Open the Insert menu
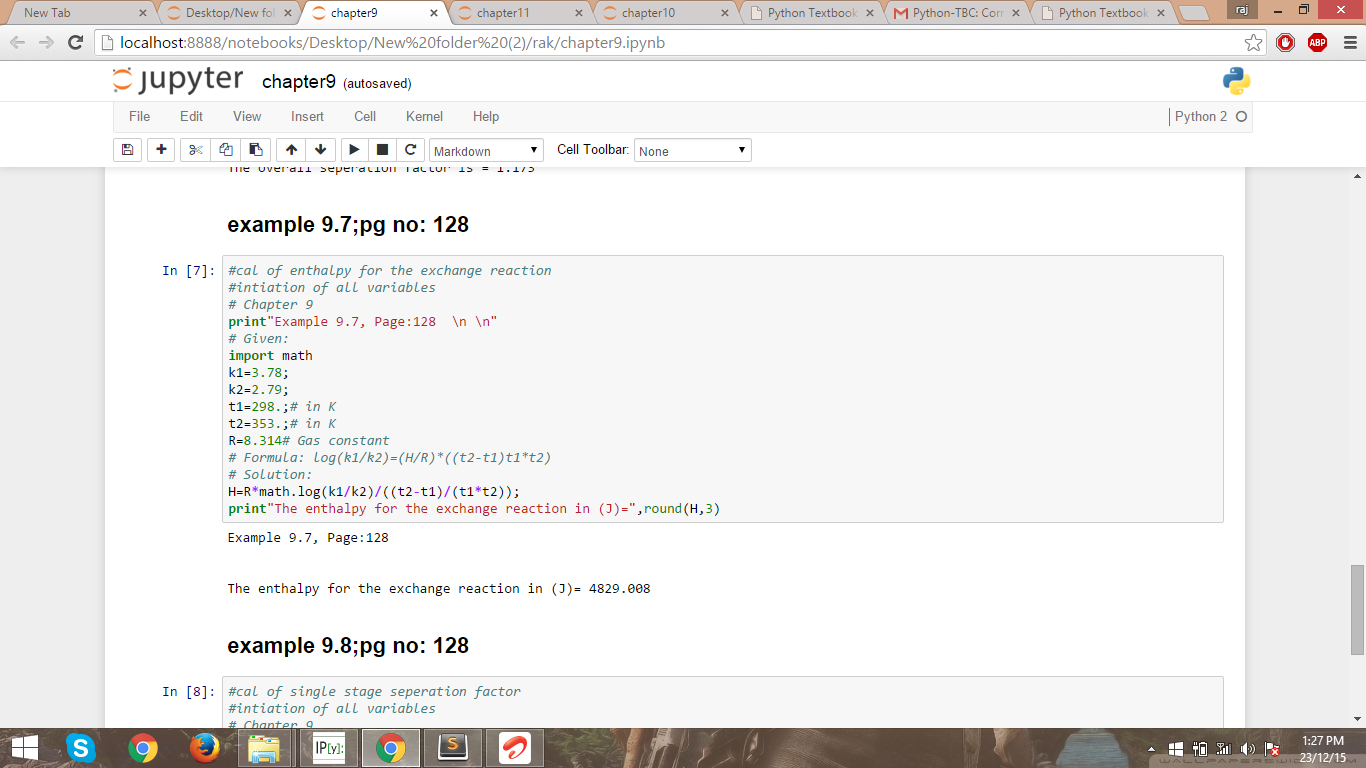The image size is (1366, 768). pyautogui.click(x=307, y=116)
